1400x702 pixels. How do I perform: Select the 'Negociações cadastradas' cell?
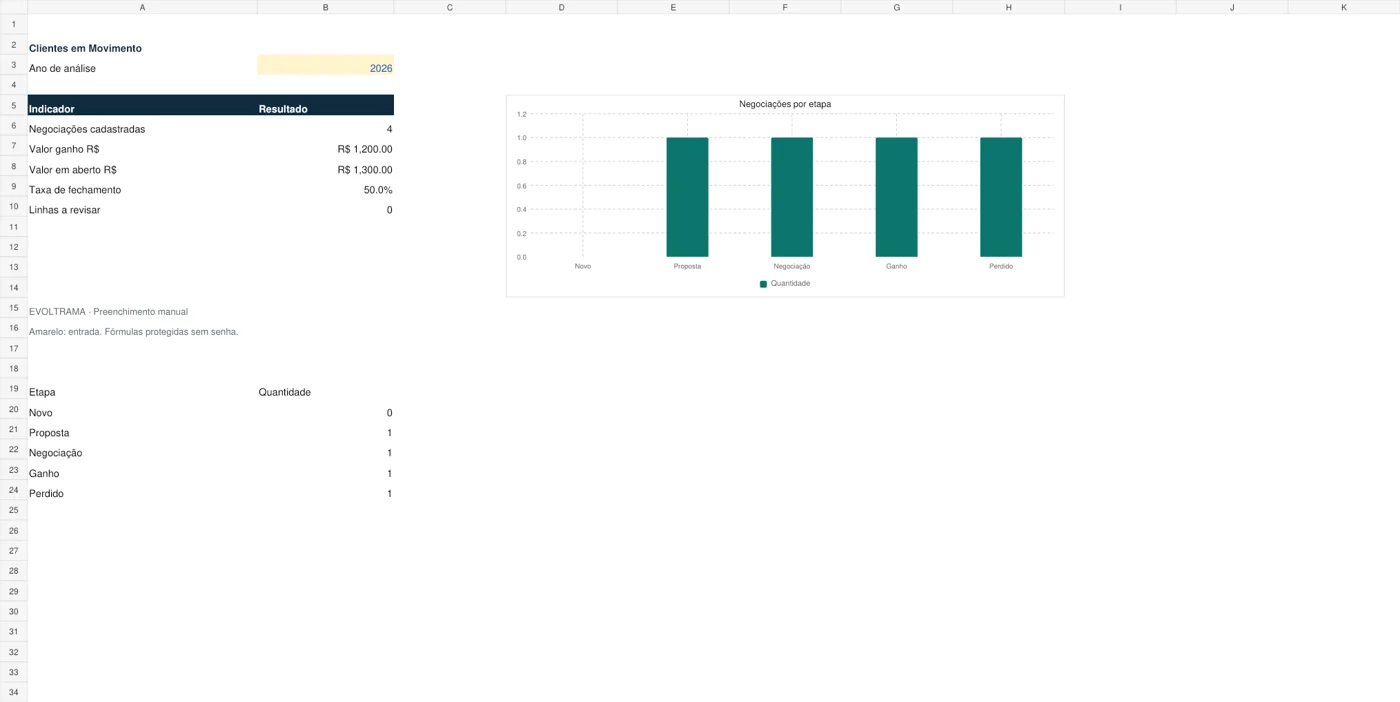(x=142, y=126)
